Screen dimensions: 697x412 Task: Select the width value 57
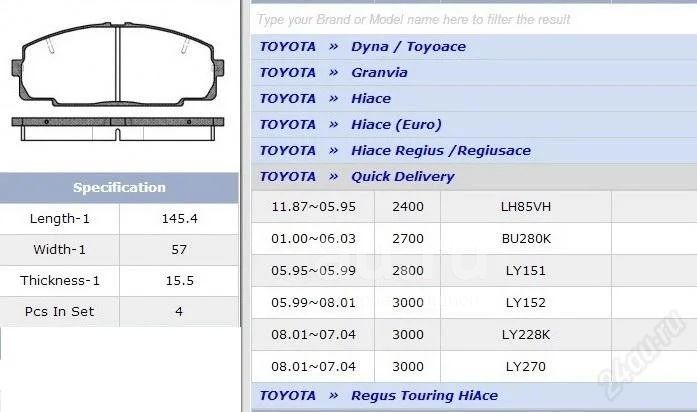point(179,249)
